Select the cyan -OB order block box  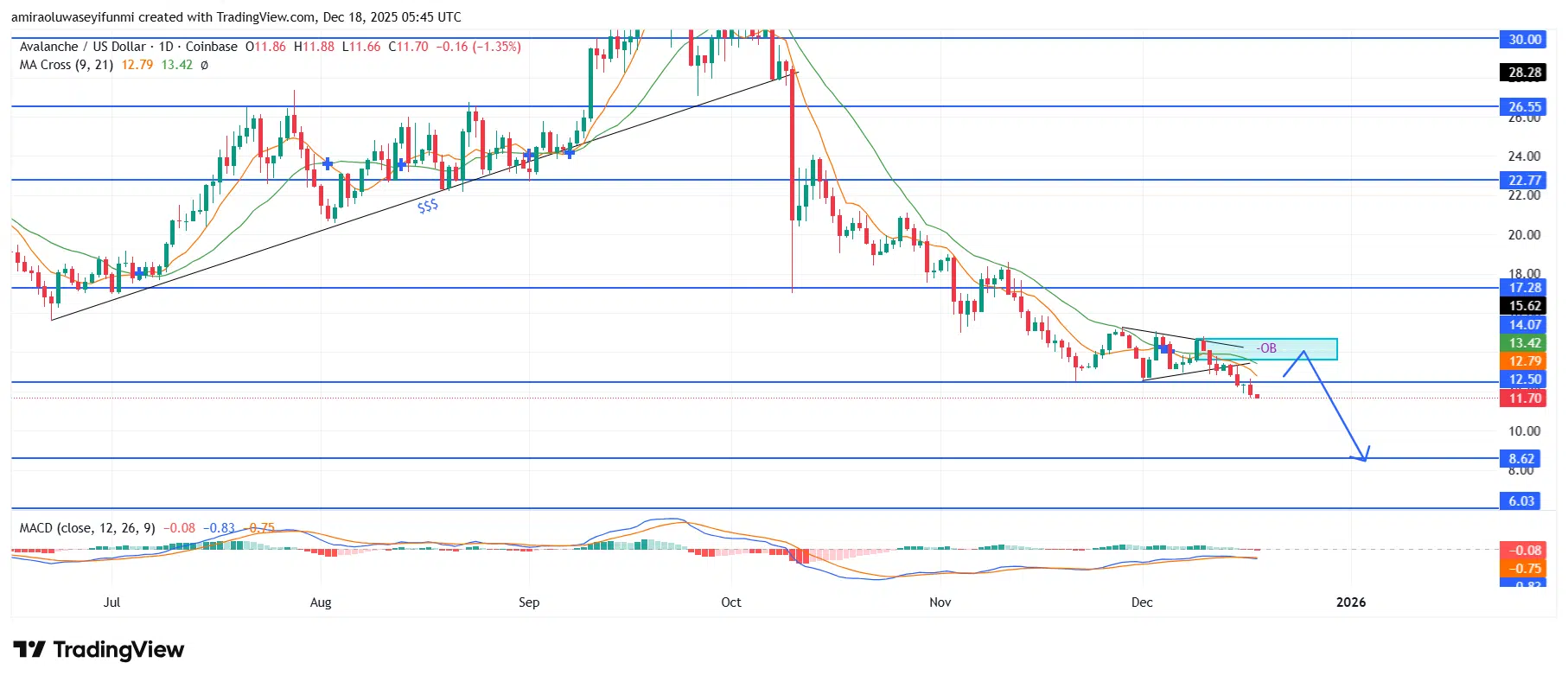(1269, 348)
